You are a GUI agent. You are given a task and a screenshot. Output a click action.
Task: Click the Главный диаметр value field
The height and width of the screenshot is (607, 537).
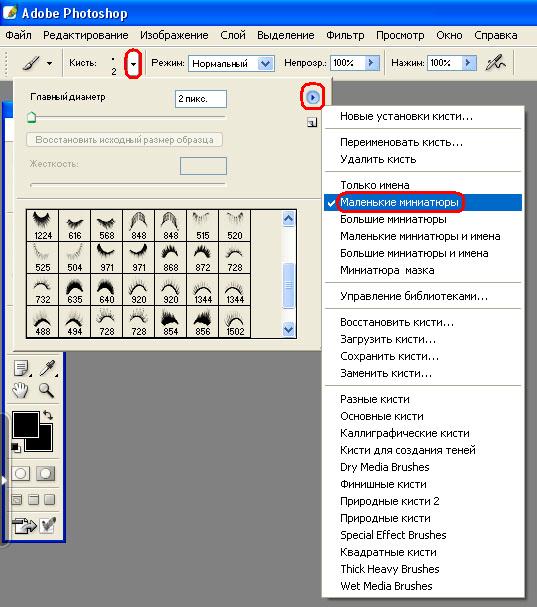201,99
